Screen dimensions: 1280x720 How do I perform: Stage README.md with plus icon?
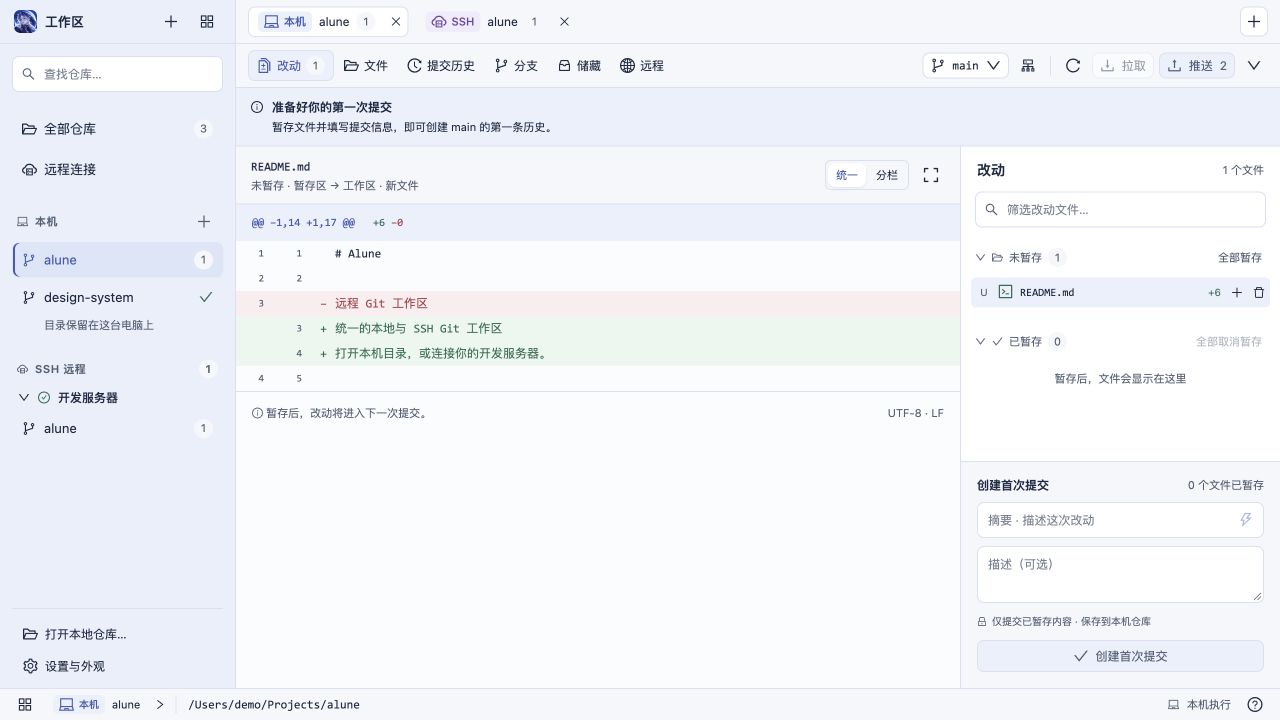(1237, 293)
